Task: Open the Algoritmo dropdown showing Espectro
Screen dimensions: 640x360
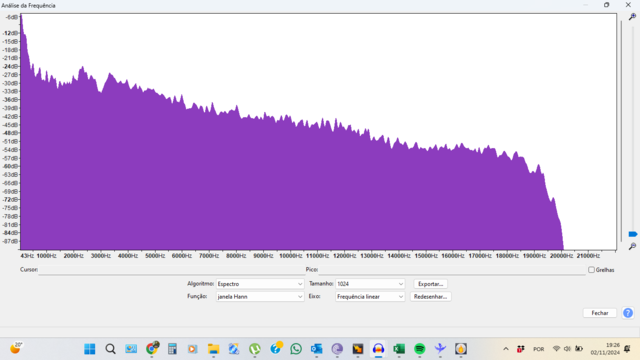Action: coord(260,284)
